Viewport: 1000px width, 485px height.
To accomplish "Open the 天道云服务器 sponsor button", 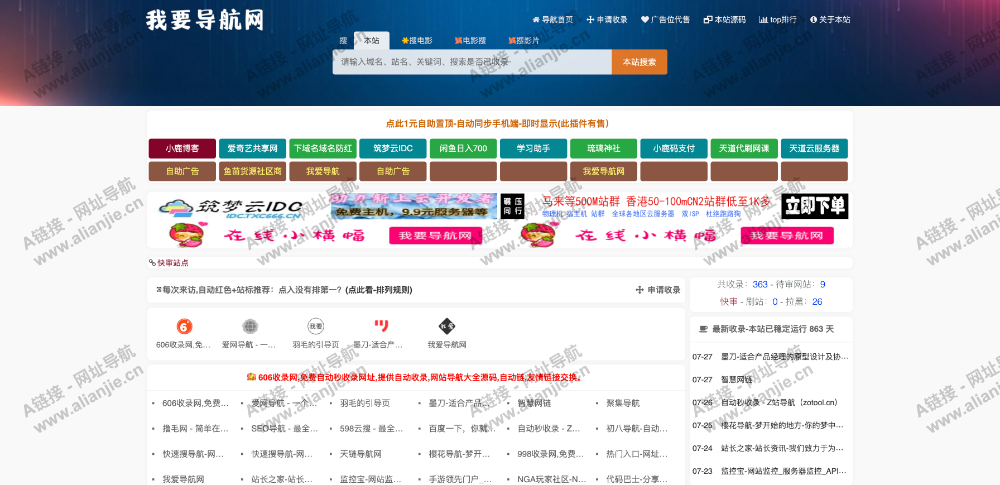I will (814, 149).
